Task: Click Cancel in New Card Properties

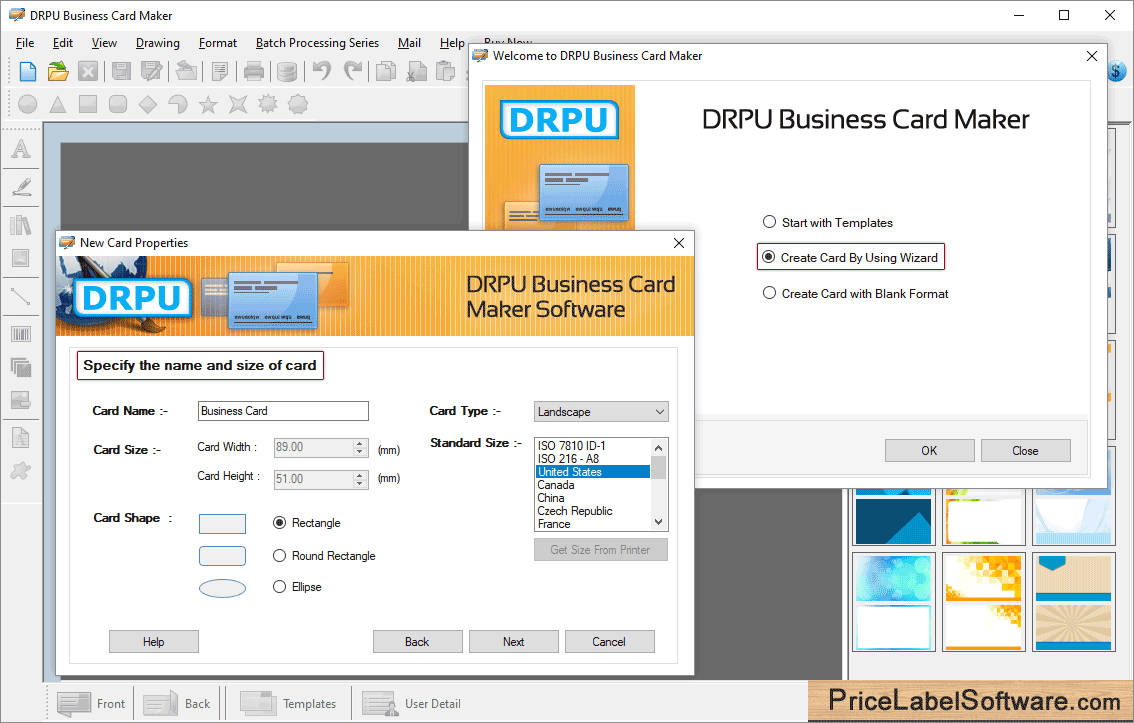Action: click(609, 641)
